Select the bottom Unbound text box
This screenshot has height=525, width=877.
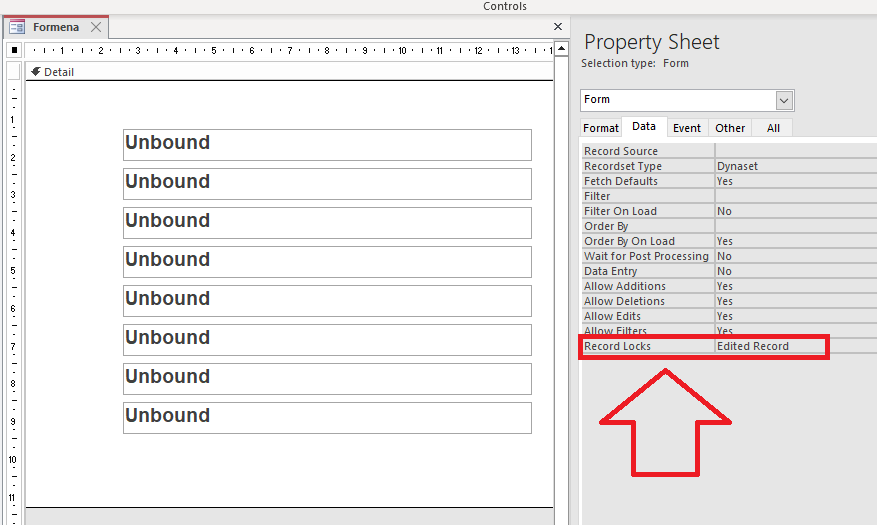pyautogui.click(x=327, y=417)
